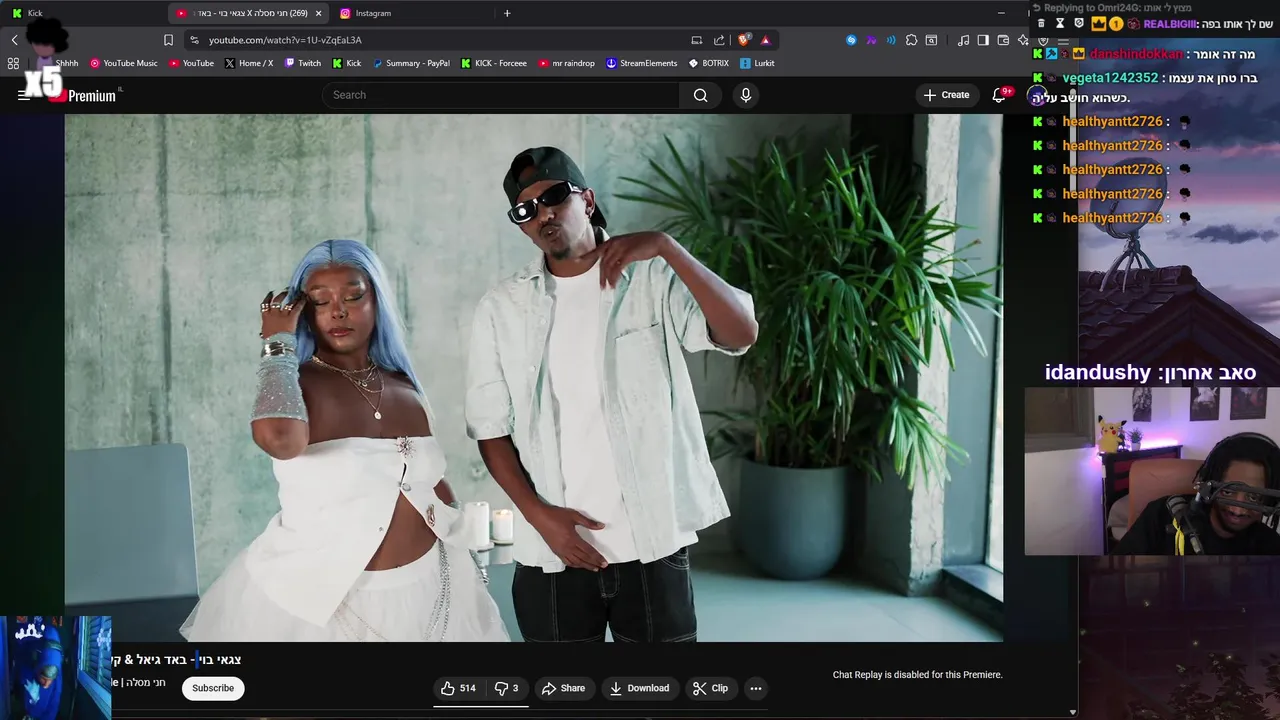Image resolution: width=1280 pixels, height=720 pixels.
Task: Click the streamer webcam overlay
Action: [1152, 471]
